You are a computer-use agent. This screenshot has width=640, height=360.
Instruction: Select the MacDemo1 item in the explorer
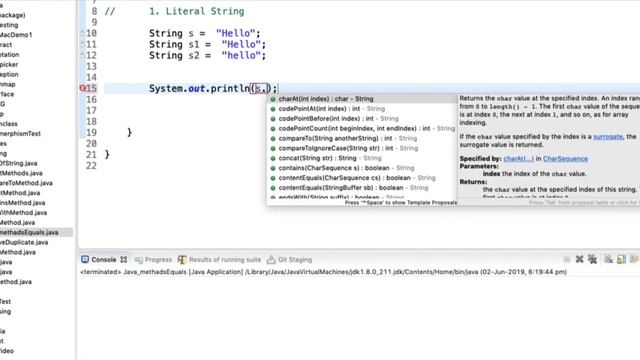[16, 35]
